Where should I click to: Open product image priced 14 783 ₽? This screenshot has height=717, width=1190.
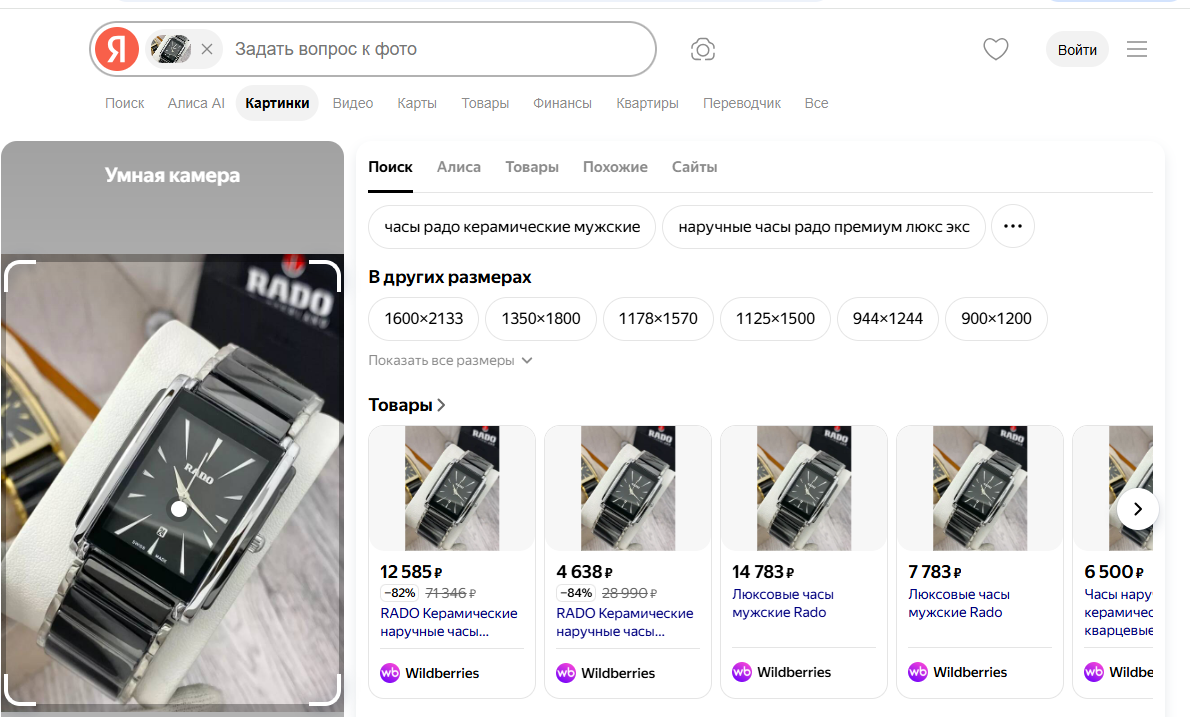point(804,488)
